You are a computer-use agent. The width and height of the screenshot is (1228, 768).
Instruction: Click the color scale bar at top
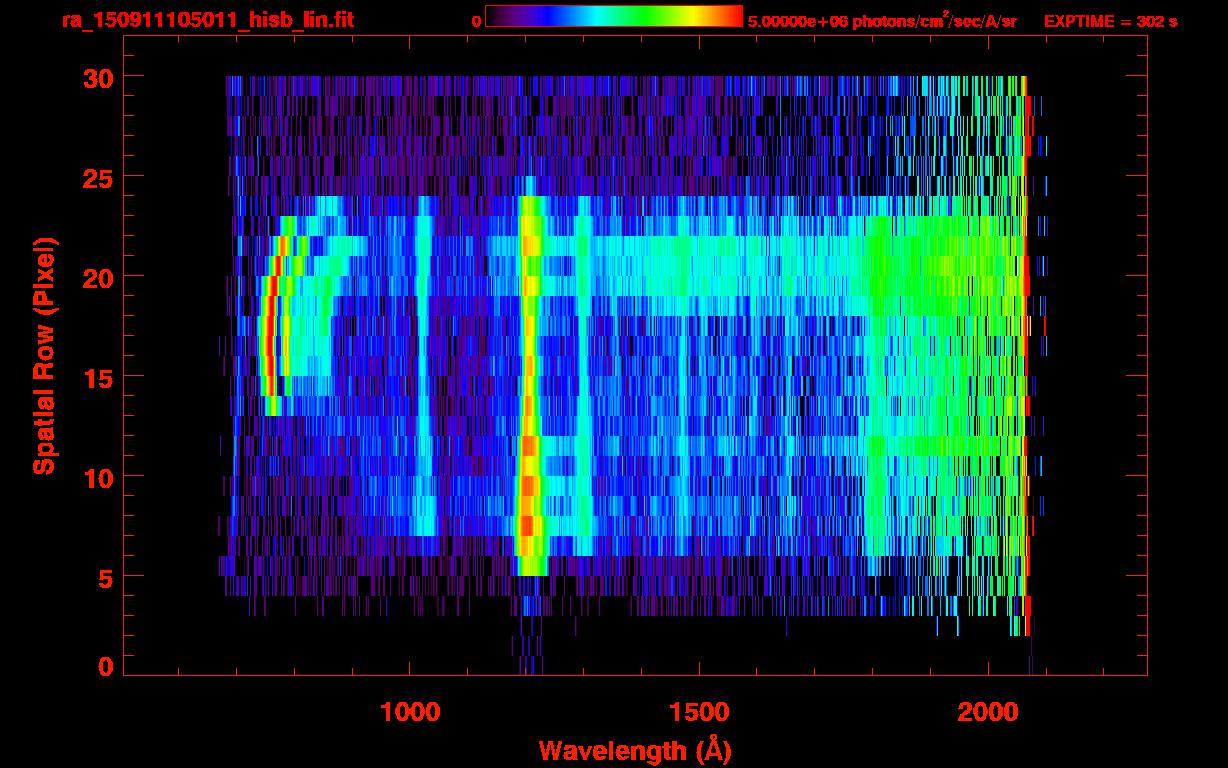point(613,17)
